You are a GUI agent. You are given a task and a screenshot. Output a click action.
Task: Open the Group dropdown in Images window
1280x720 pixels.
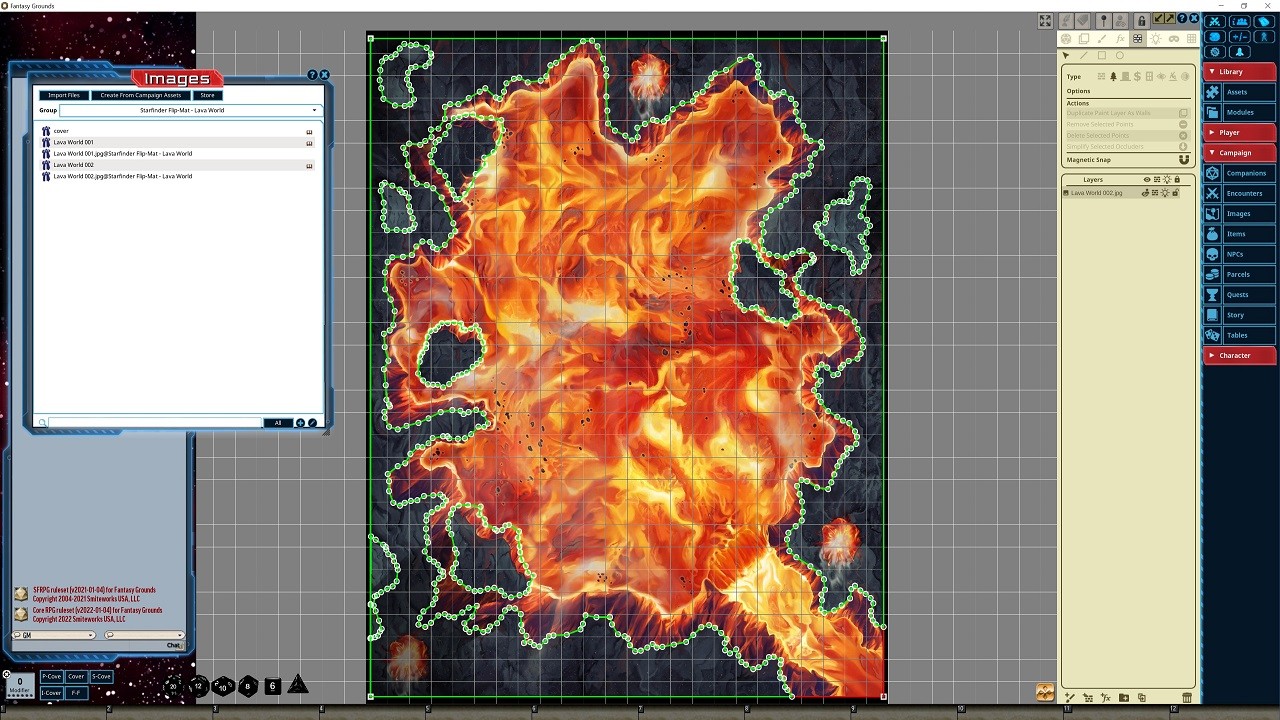coord(189,110)
